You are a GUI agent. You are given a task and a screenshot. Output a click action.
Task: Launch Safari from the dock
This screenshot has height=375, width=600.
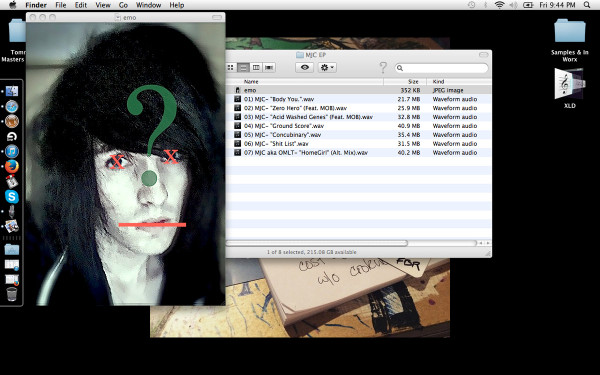[12, 106]
